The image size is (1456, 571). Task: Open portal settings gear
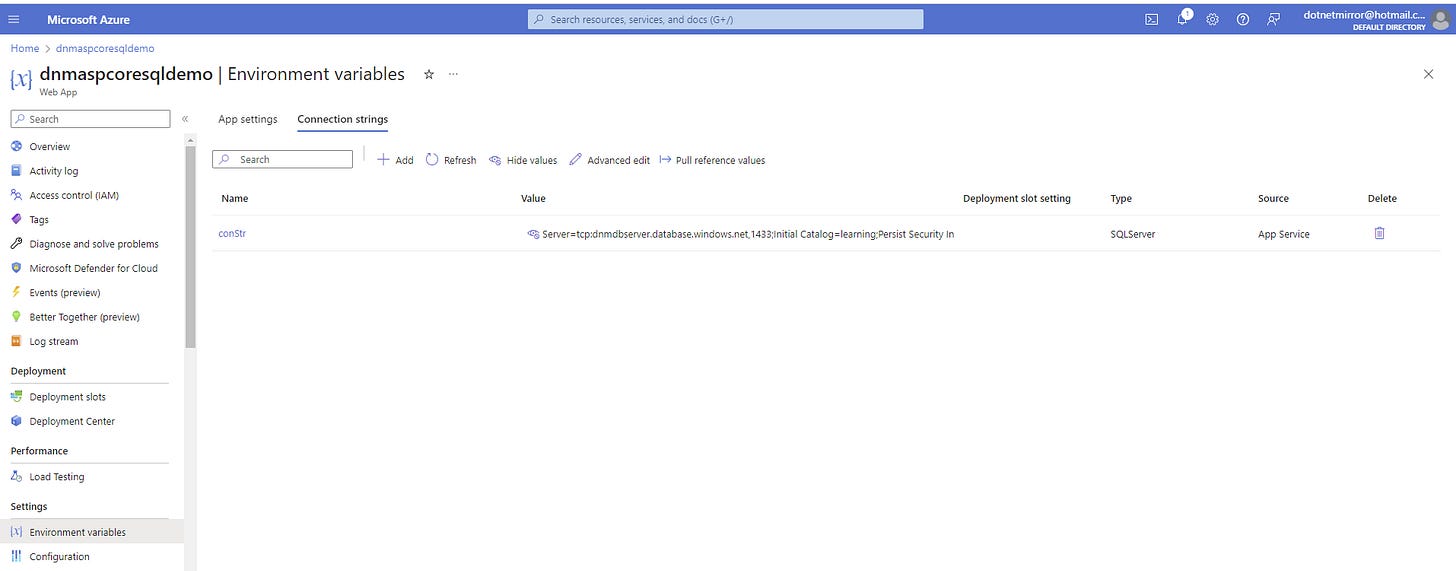1212,19
